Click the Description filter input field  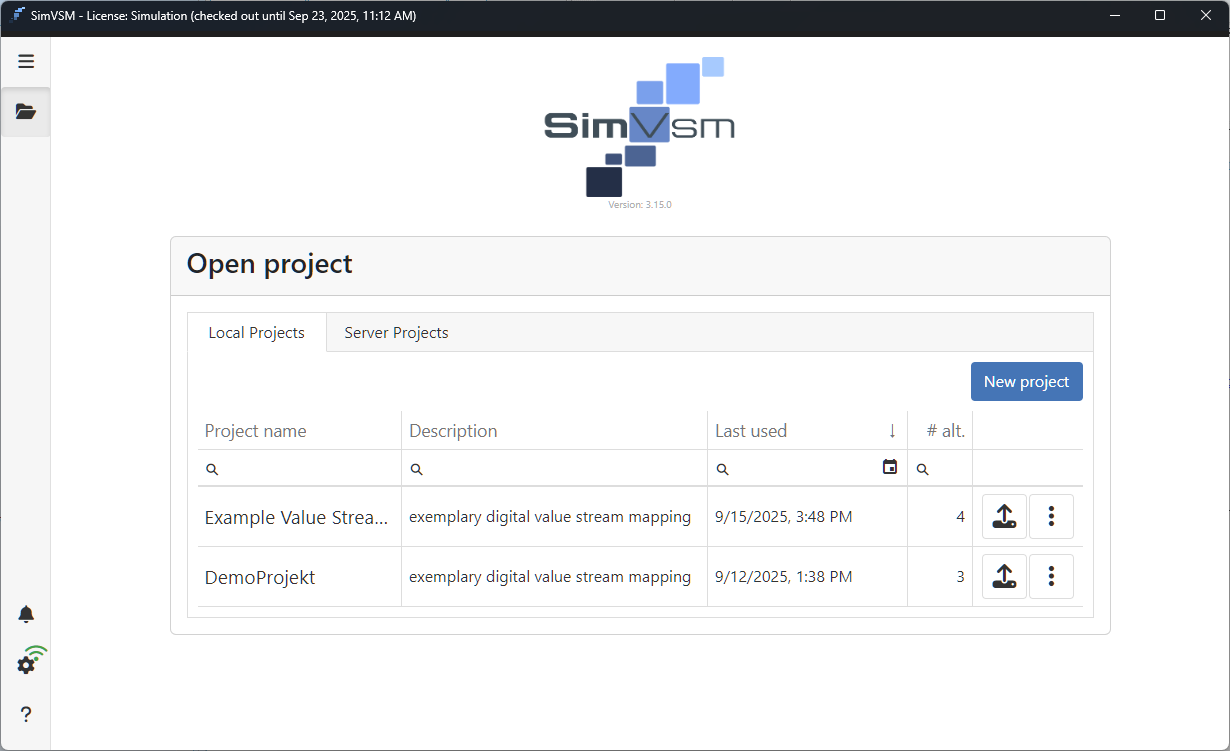550,468
